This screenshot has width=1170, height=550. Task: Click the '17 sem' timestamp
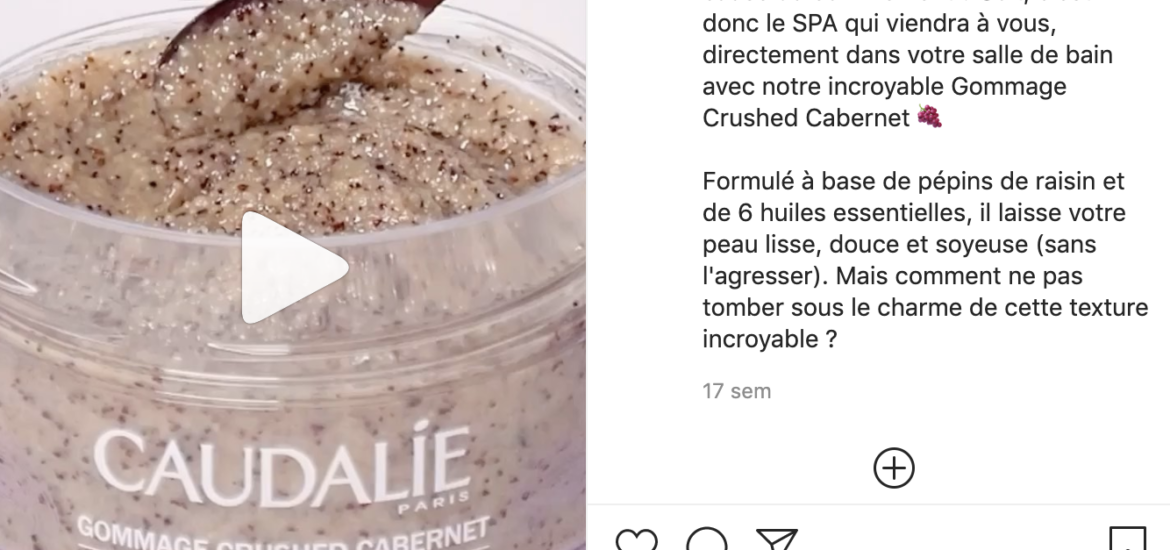click(x=736, y=391)
